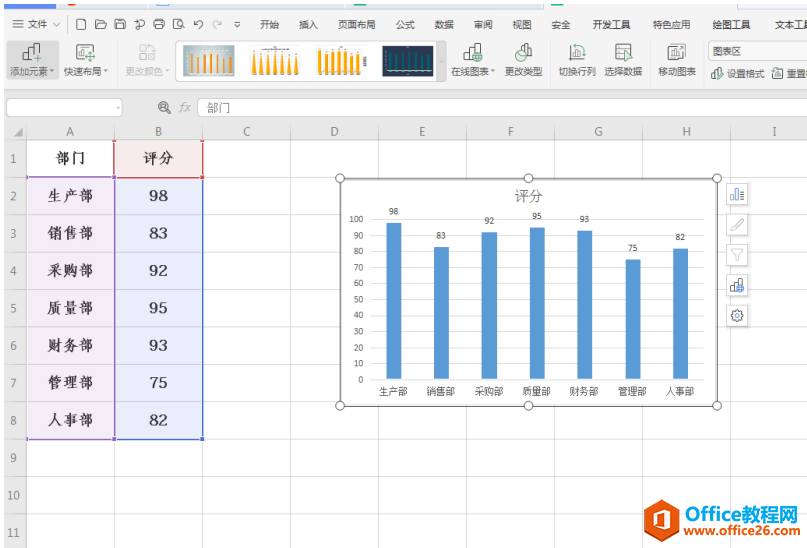Select the dark navy chart style thumbnail
This screenshot has width=807, height=548.
pyautogui.click(x=408, y=61)
